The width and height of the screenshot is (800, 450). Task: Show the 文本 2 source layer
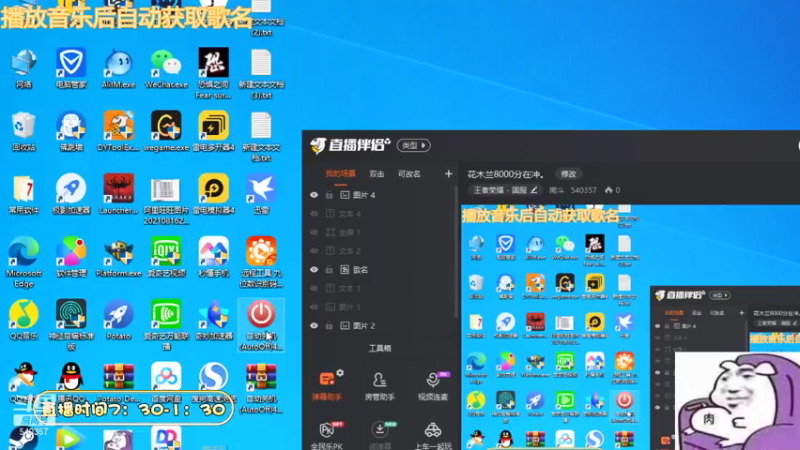pos(314,251)
